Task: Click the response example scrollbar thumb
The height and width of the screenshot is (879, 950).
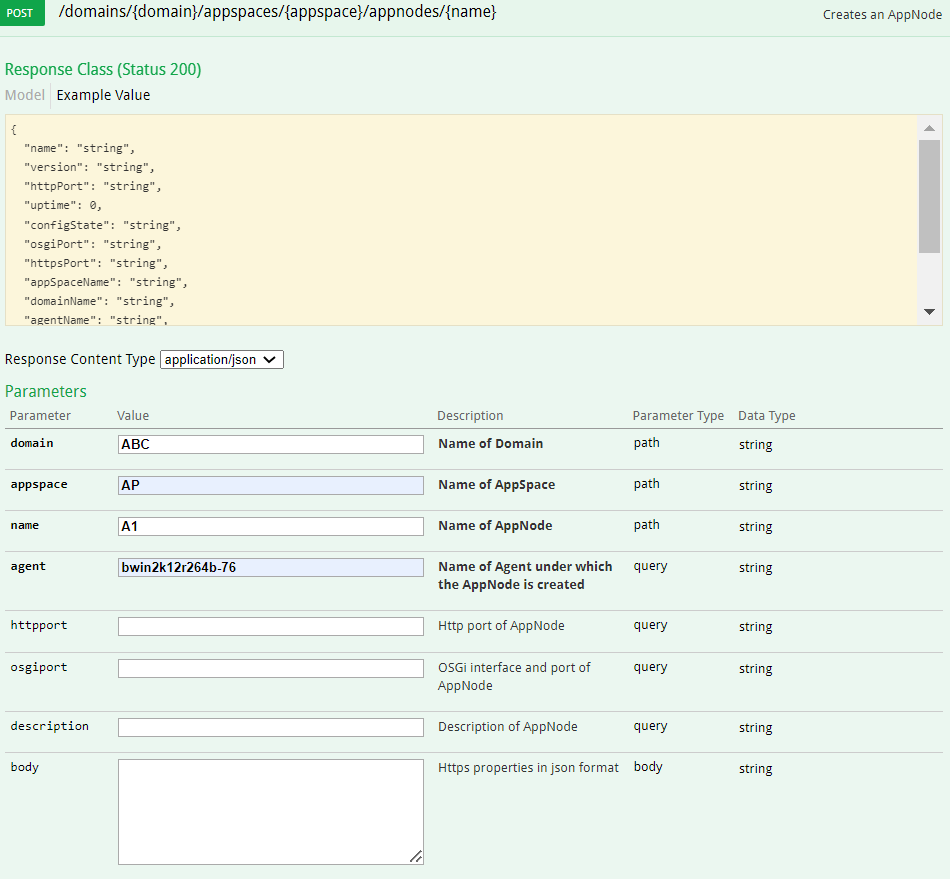Action: coord(929,195)
